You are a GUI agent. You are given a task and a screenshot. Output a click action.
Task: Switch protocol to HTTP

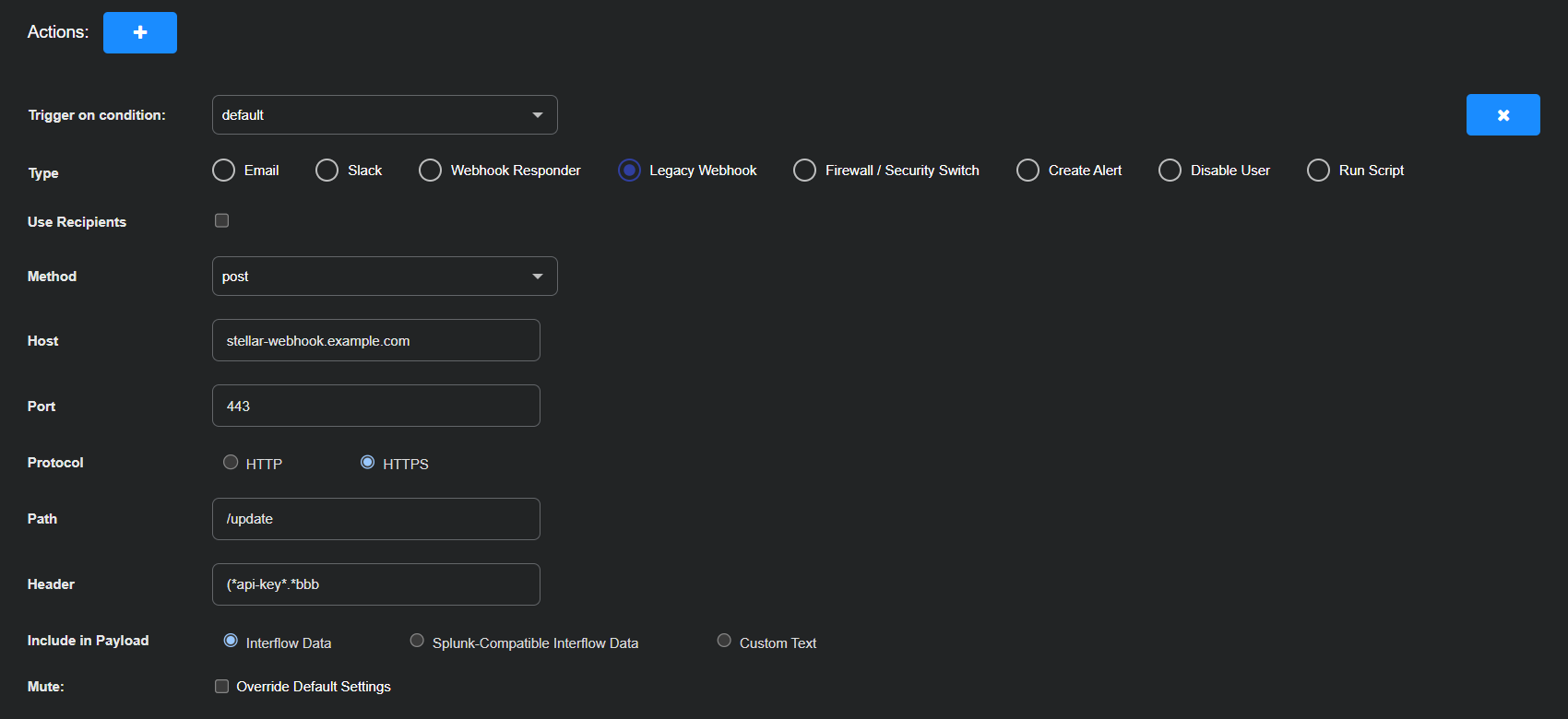(x=231, y=463)
